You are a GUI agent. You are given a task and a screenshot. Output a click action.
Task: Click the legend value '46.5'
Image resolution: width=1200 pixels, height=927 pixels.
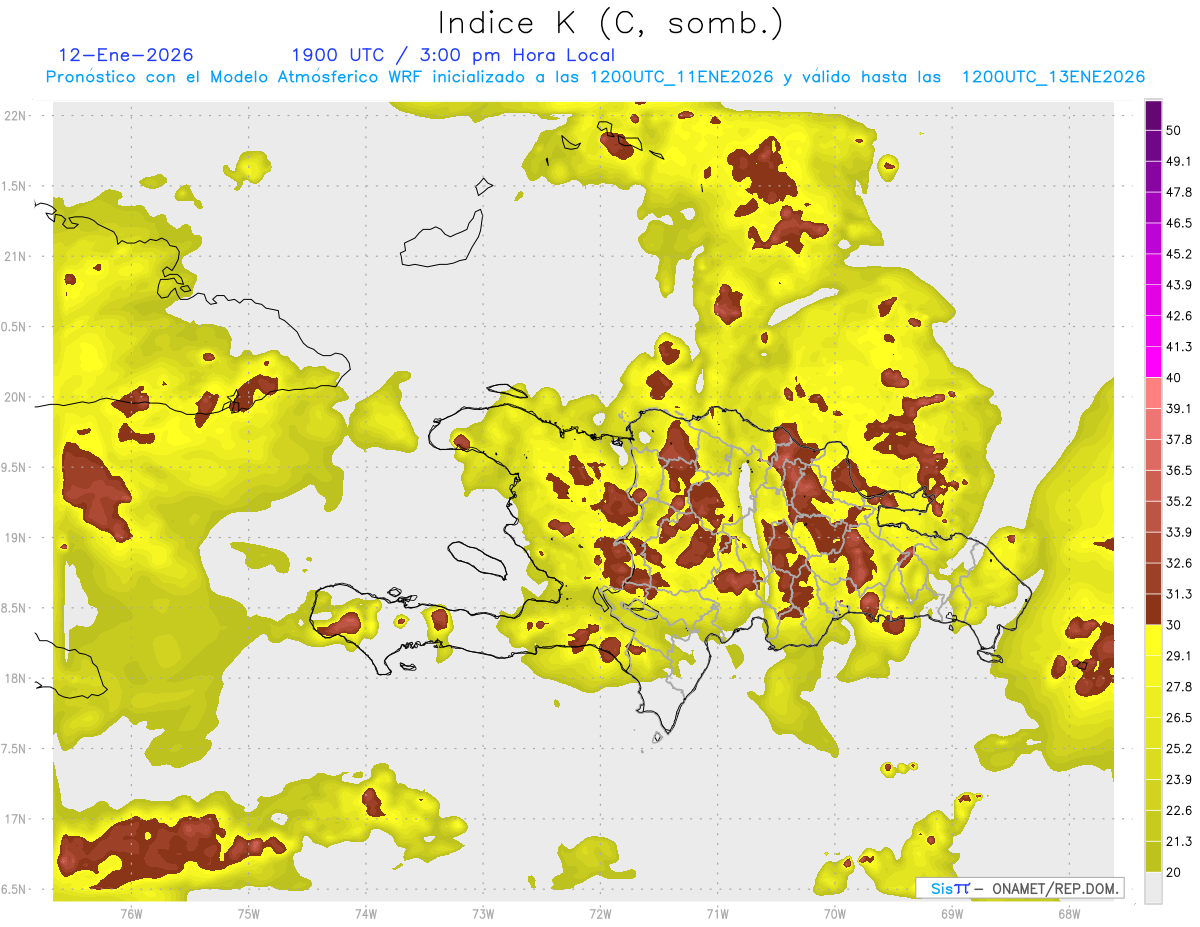click(1179, 223)
